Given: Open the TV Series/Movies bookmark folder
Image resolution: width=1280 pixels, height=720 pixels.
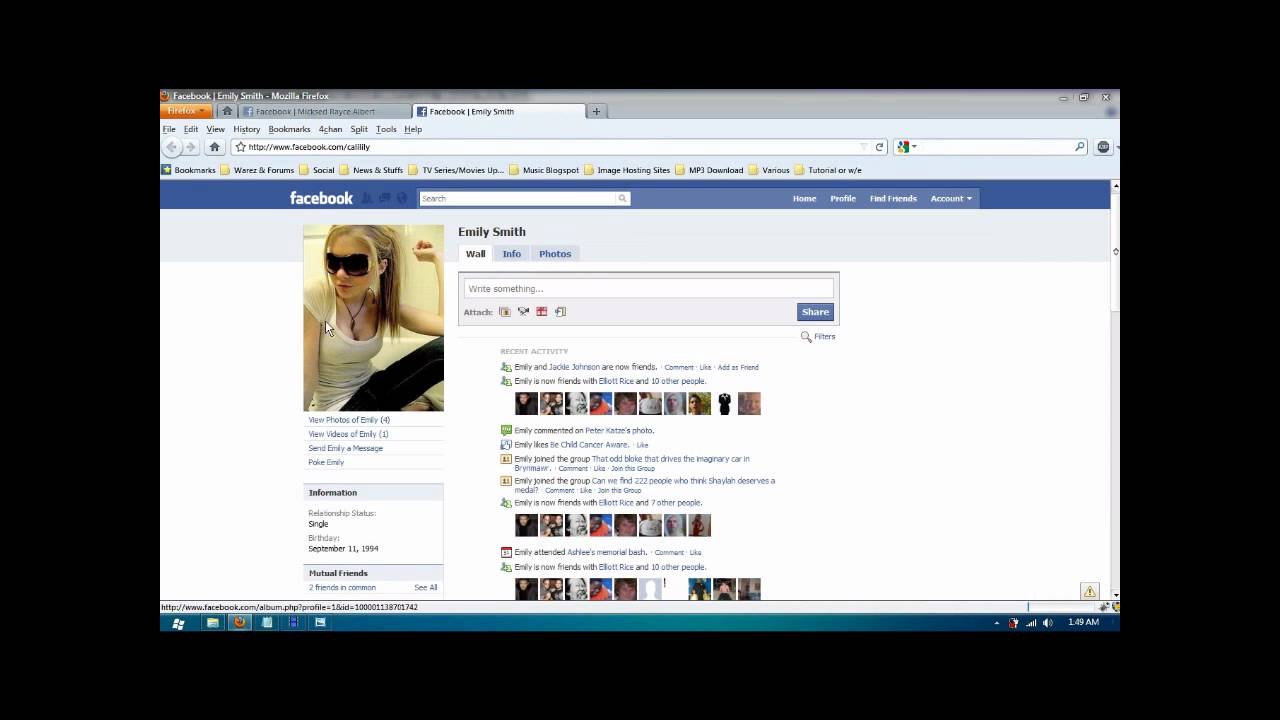Looking at the screenshot, I should [456, 170].
